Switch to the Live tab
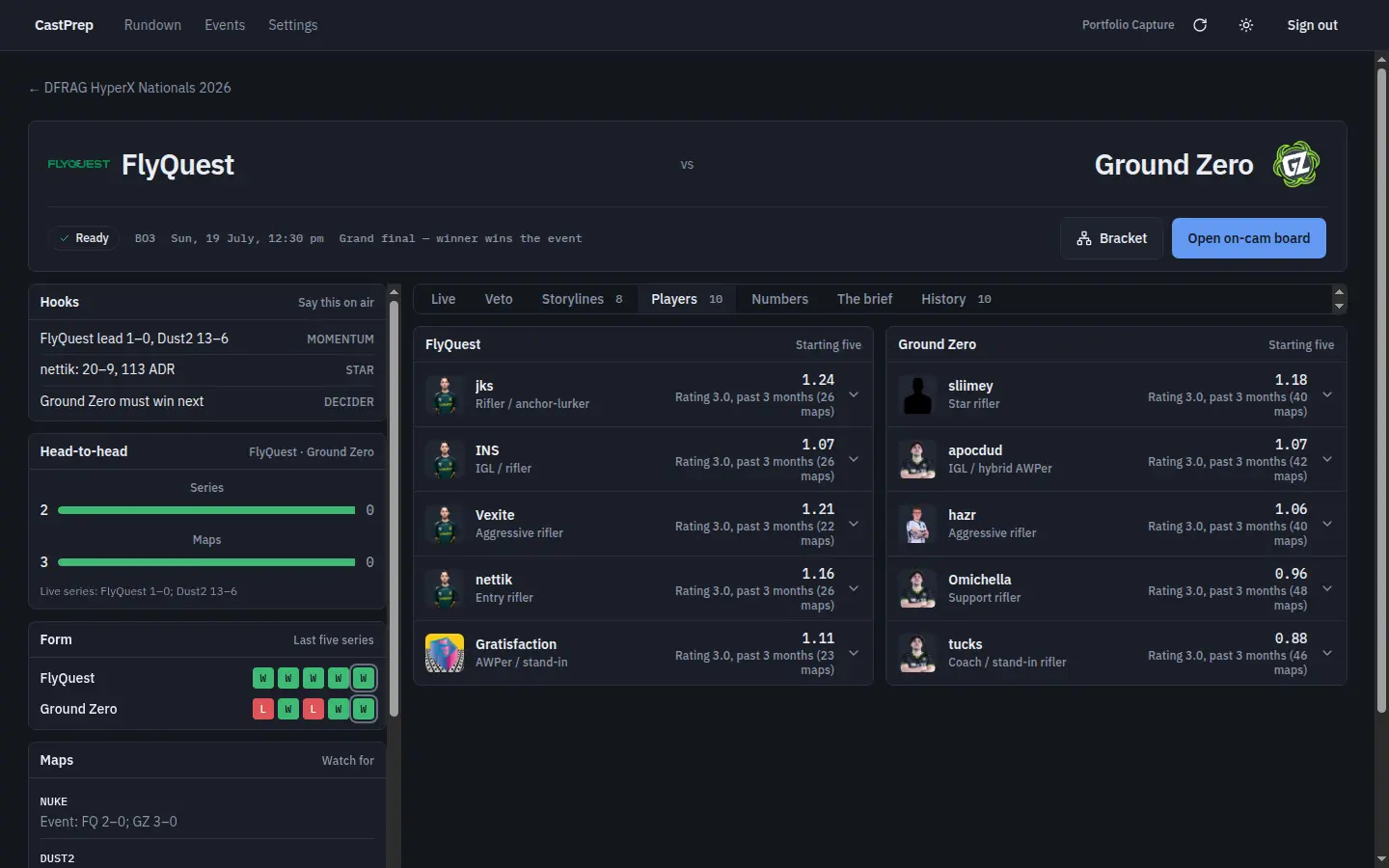Screen dimensions: 1389x868 click(x=443, y=299)
